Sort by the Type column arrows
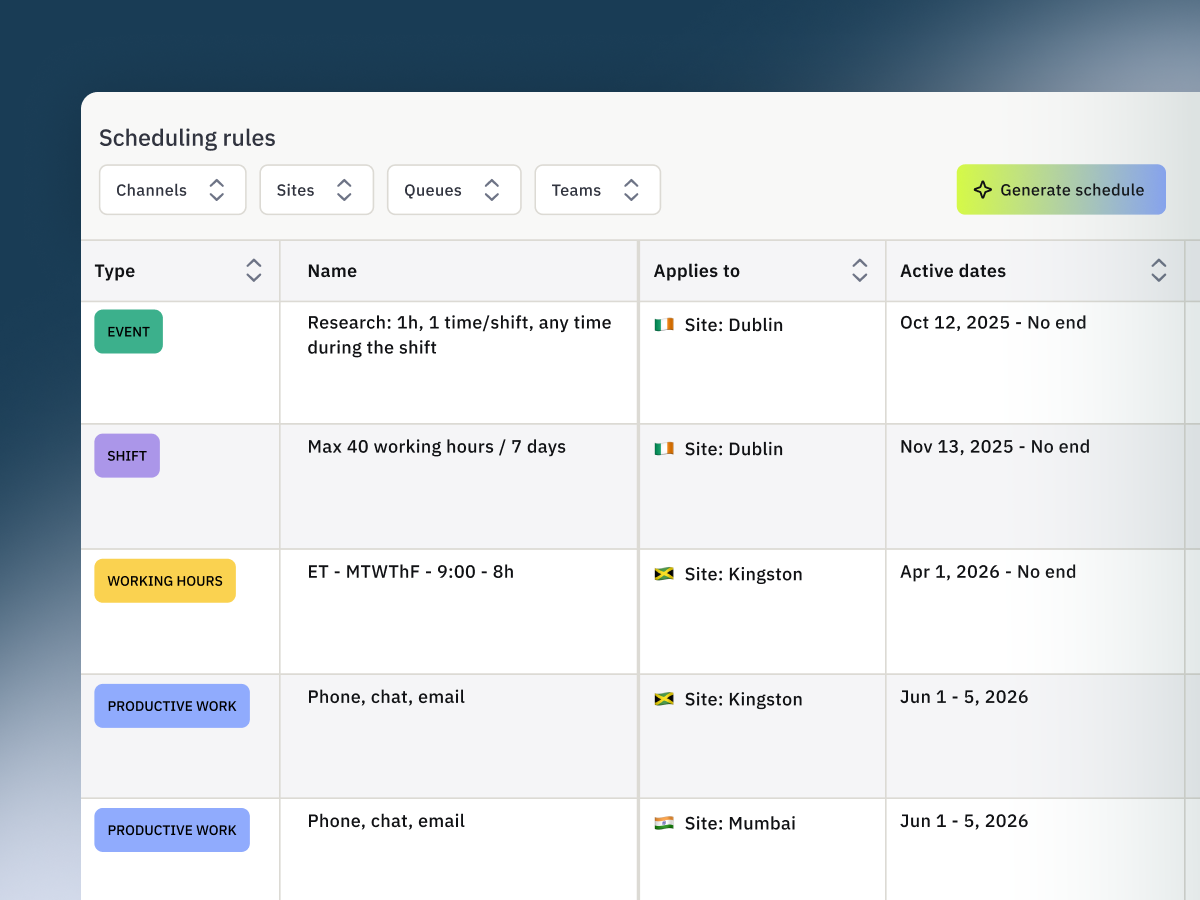 (254, 271)
